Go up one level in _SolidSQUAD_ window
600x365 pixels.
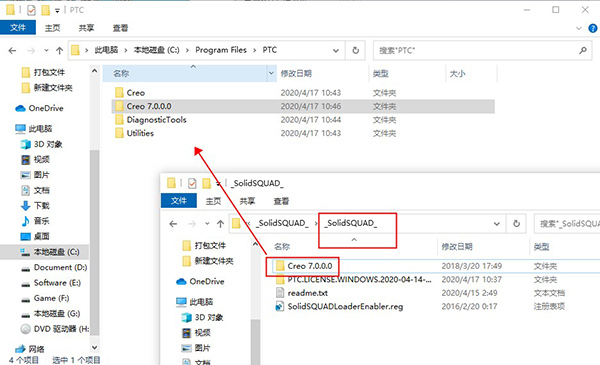pyautogui.click(x=220, y=223)
